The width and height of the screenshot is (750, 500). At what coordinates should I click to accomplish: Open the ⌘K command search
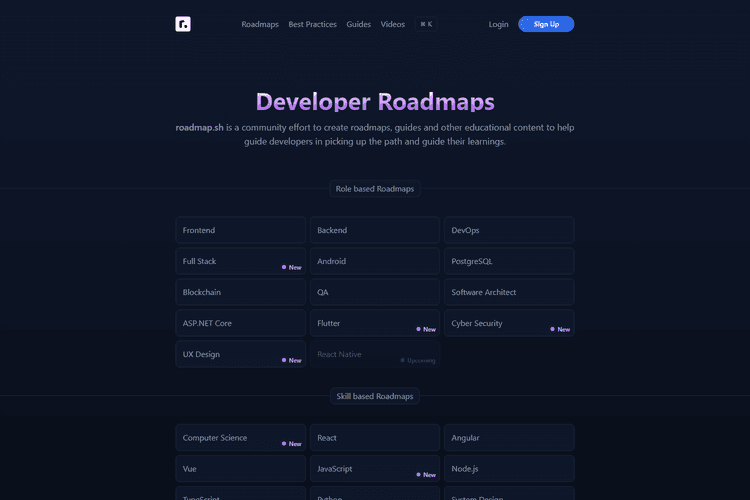426,24
